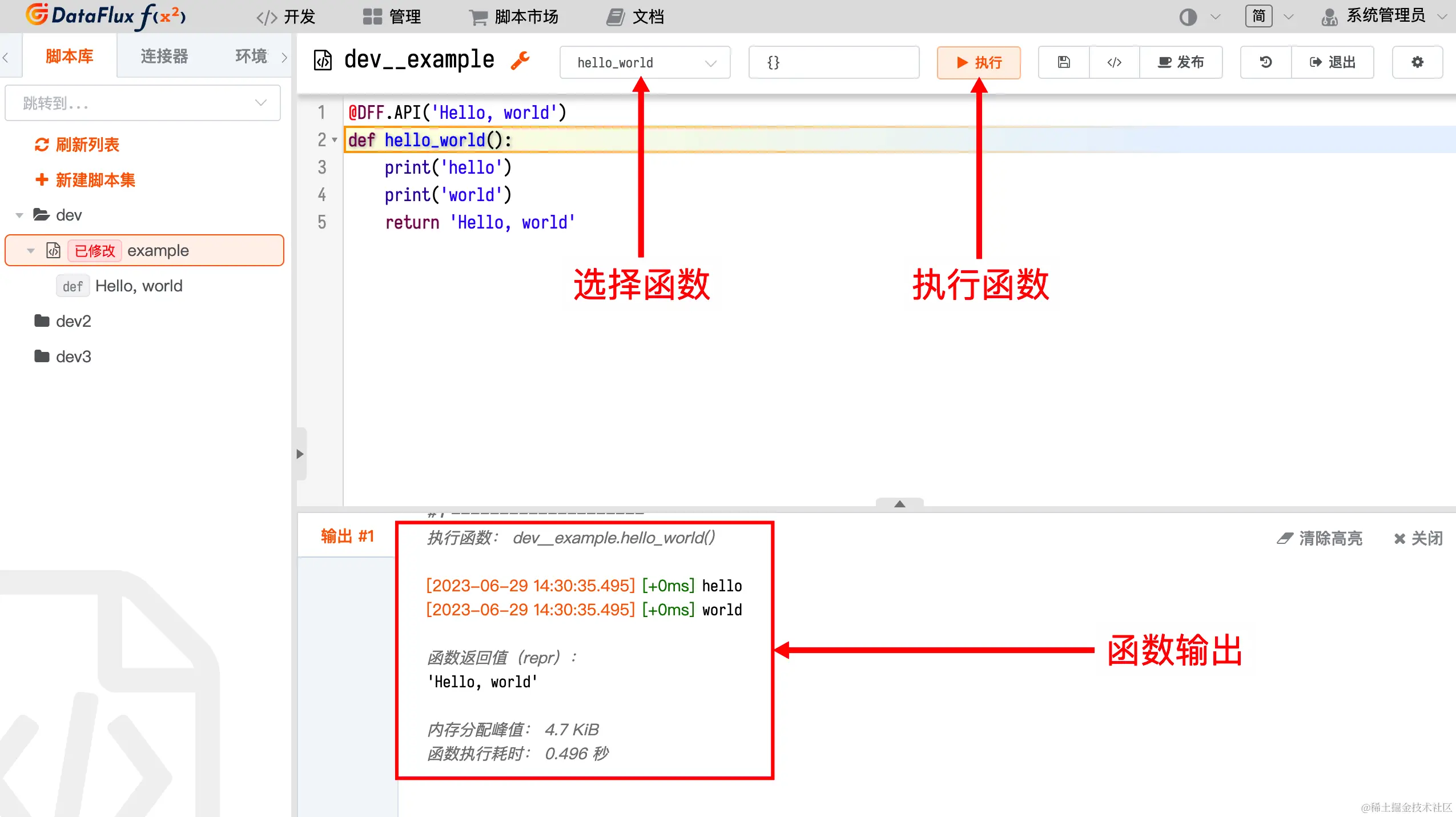Screen dimensions: 1456x817
Task: Open the jump-to dropdown
Action: (143, 103)
